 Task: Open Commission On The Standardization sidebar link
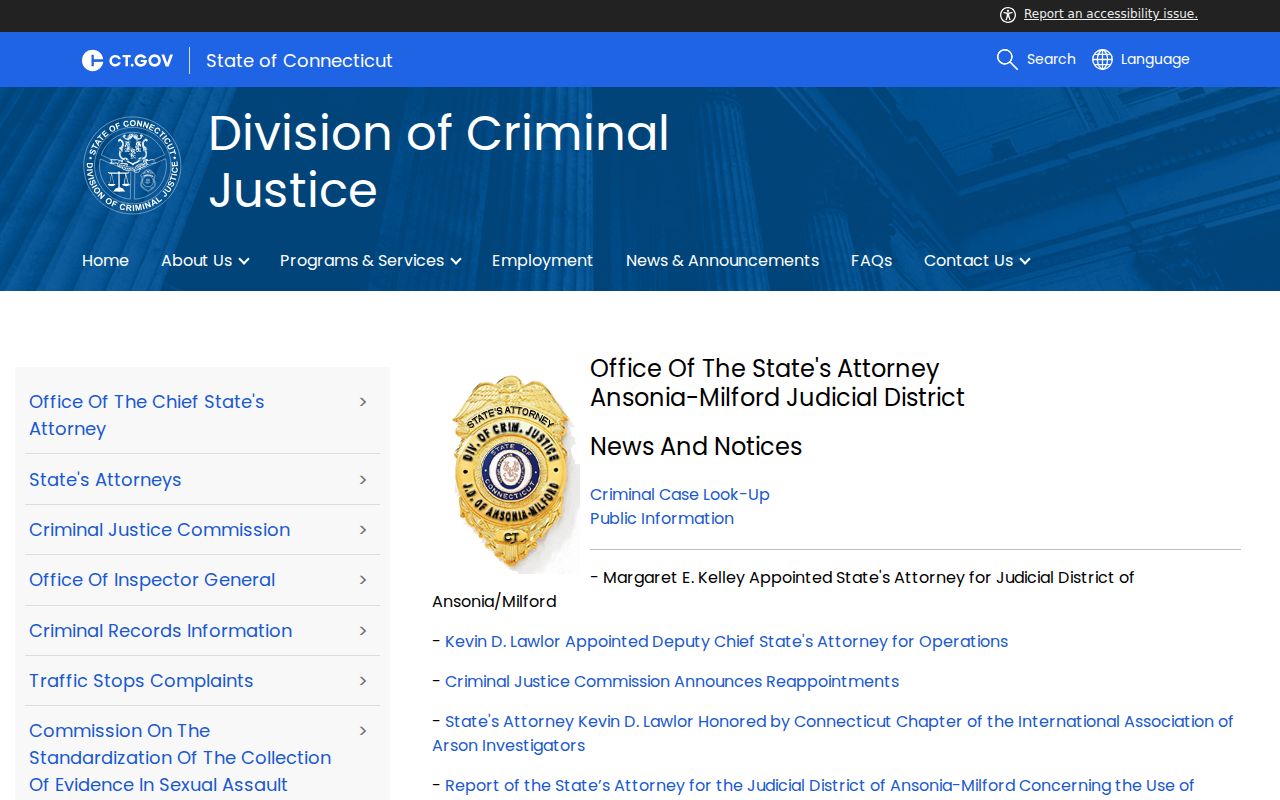coord(180,758)
